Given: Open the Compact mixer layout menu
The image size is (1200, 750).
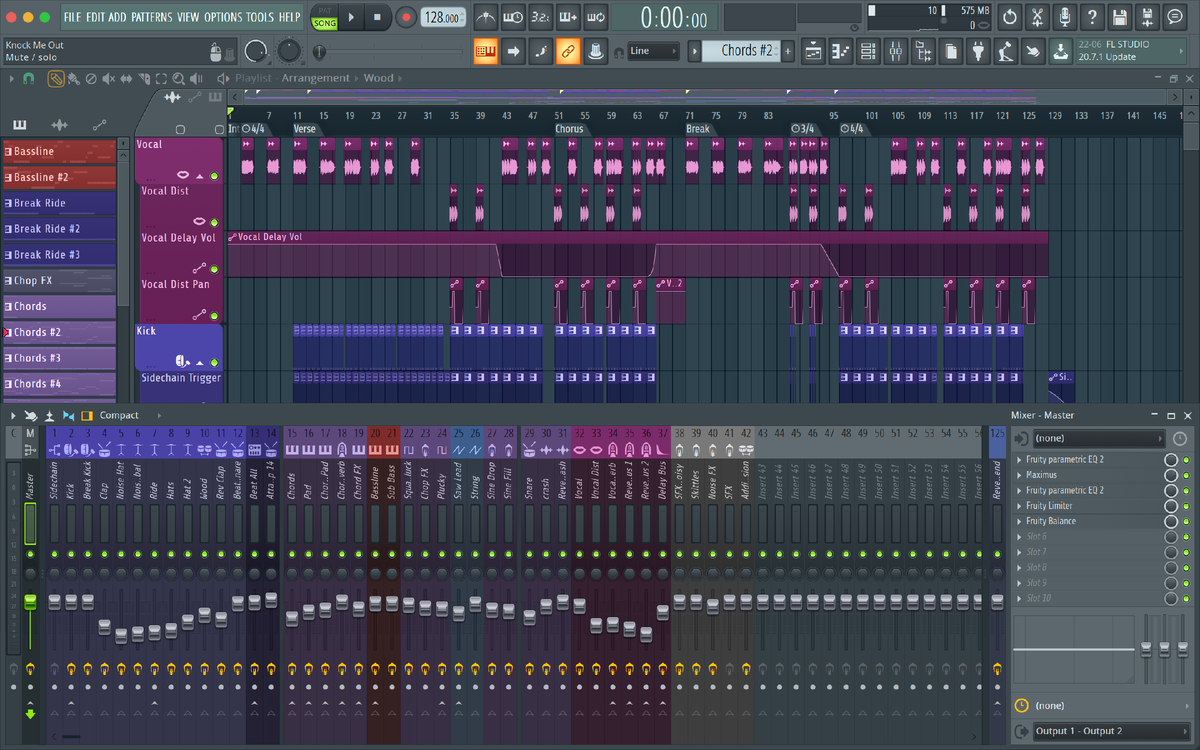Looking at the screenshot, I should pyautogui.click(x=119, y=415).
